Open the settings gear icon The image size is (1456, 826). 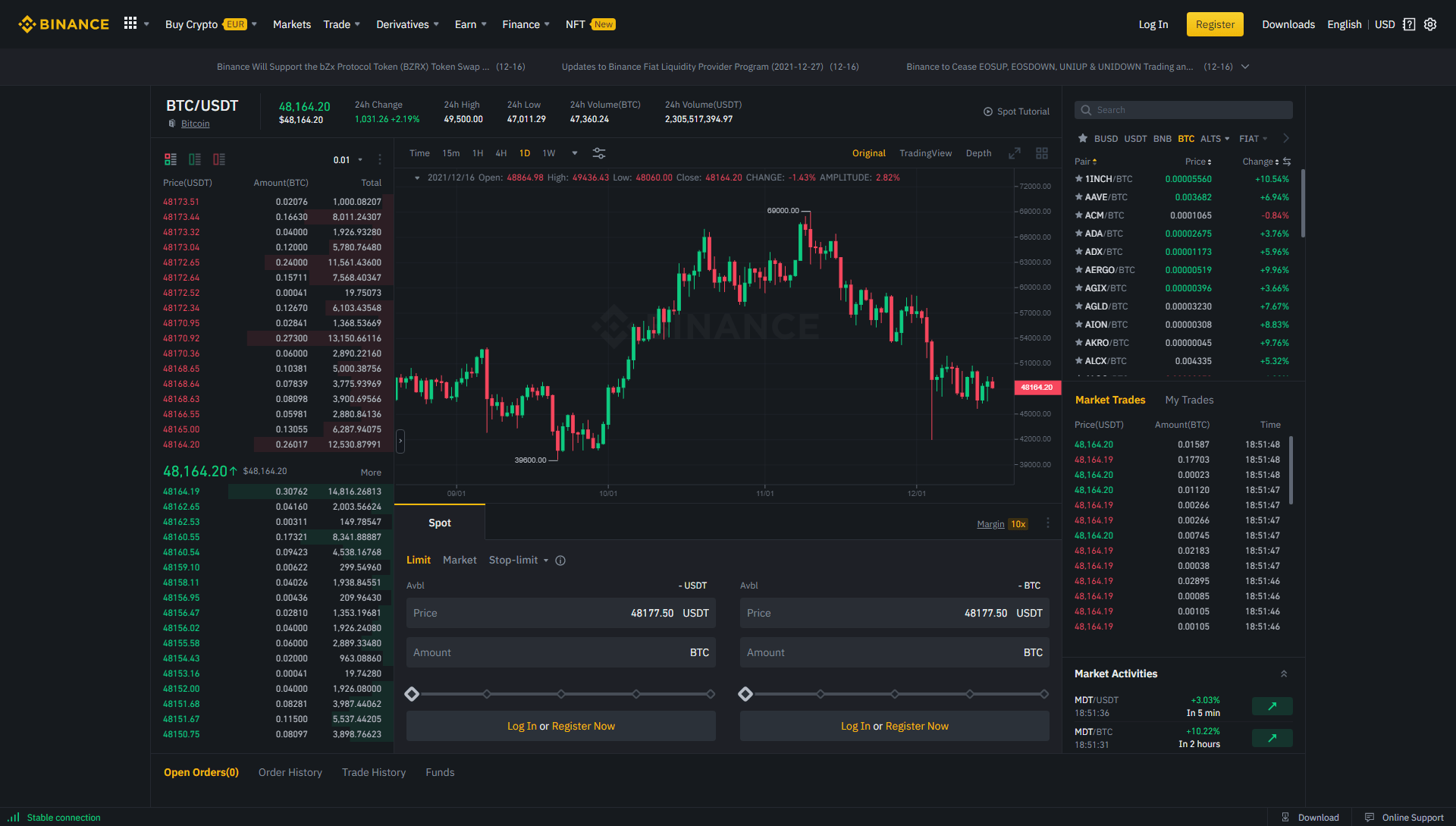coord(1430,24)
